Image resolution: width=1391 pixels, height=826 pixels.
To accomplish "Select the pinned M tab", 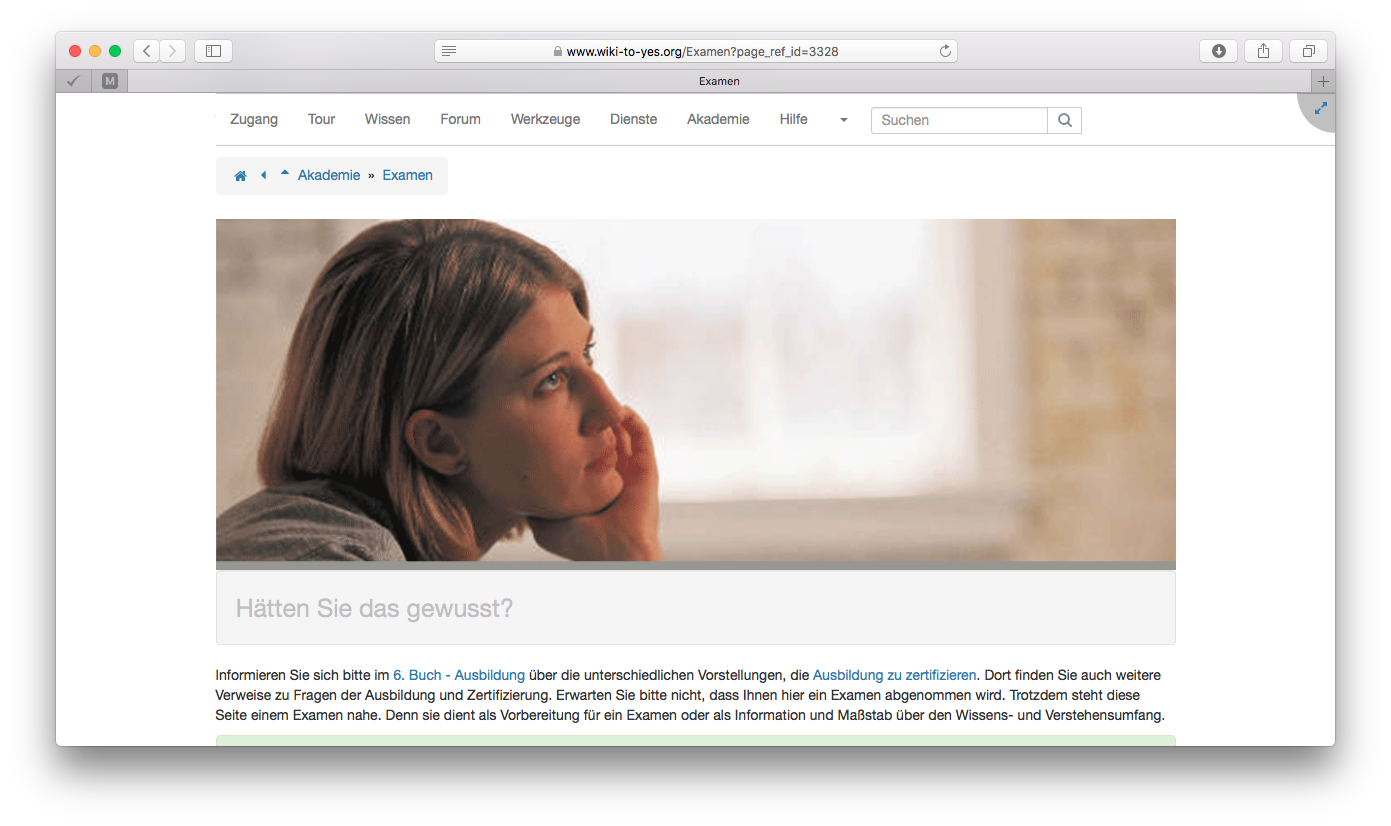I will 110,81.
